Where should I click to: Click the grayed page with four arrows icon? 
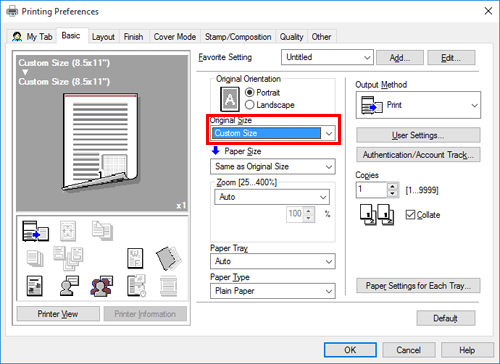[x=68, y=231]
